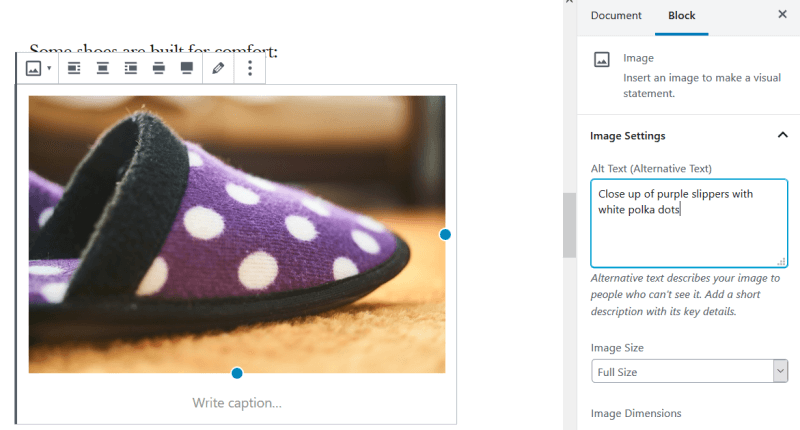Click in the Alt Text field
The height and width of the screenshot is (430, 800).
[689, 223]
